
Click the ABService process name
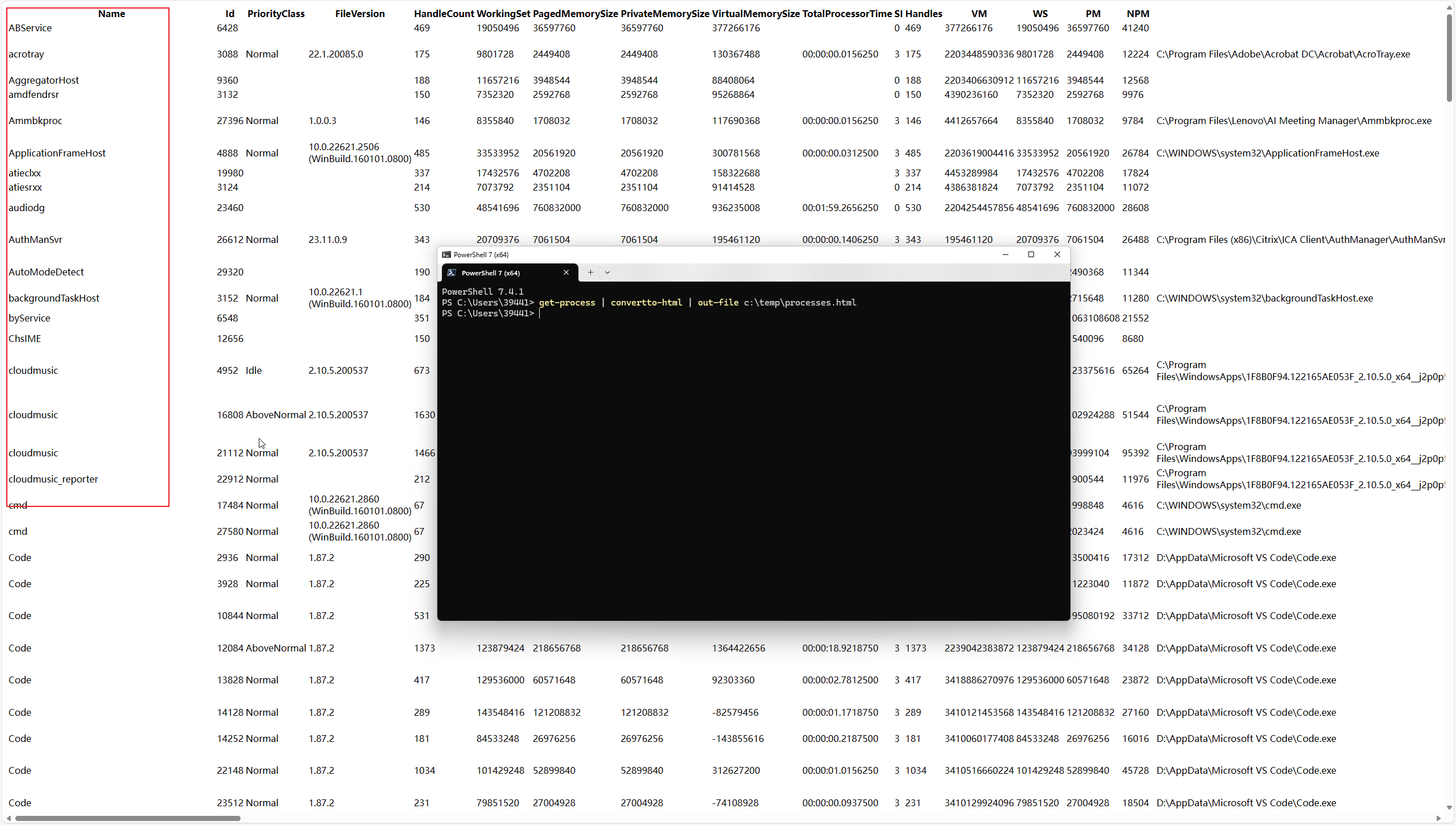click(x=30, y=28)
